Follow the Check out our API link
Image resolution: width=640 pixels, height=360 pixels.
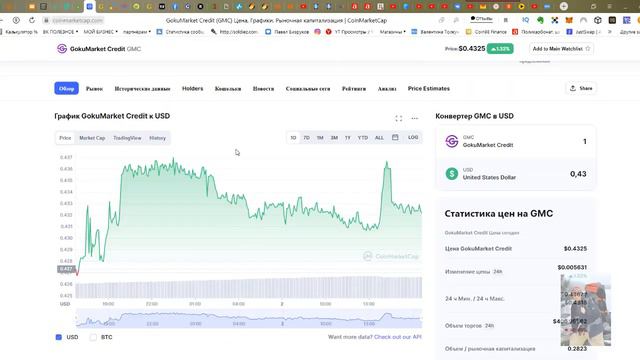[x=398, y=337]
